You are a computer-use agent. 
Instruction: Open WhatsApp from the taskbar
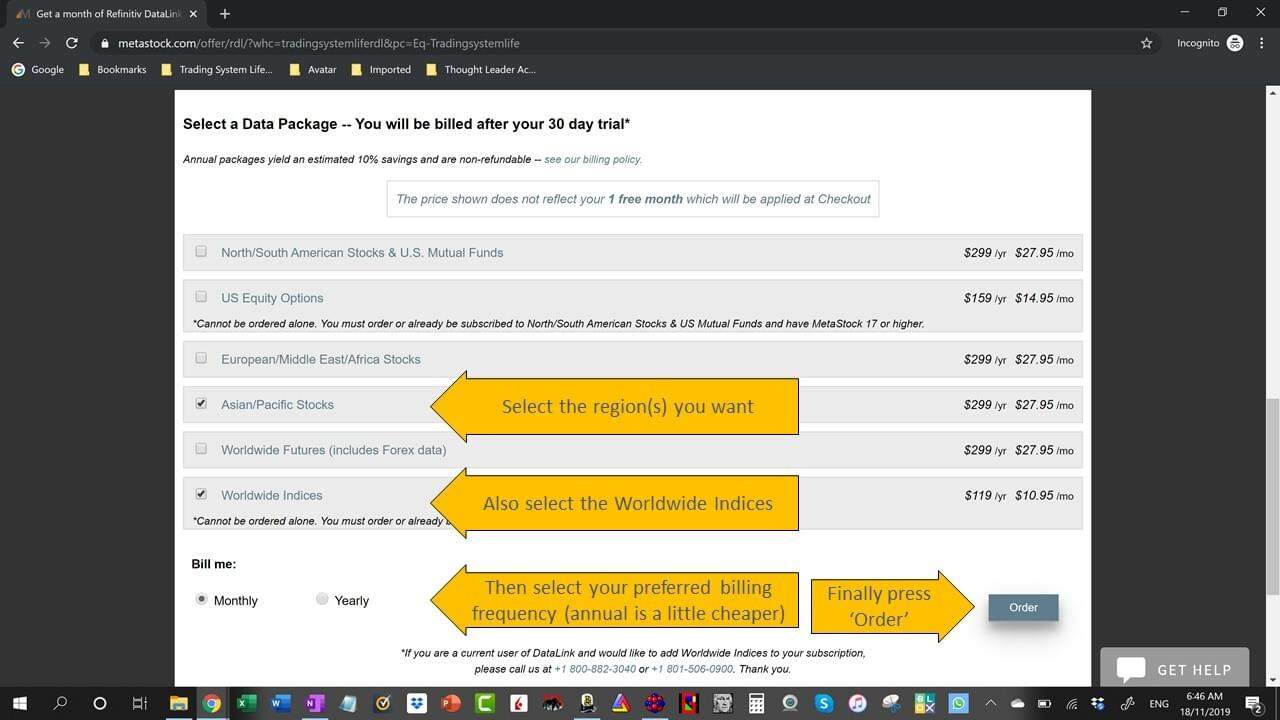[x=960, y=703]
